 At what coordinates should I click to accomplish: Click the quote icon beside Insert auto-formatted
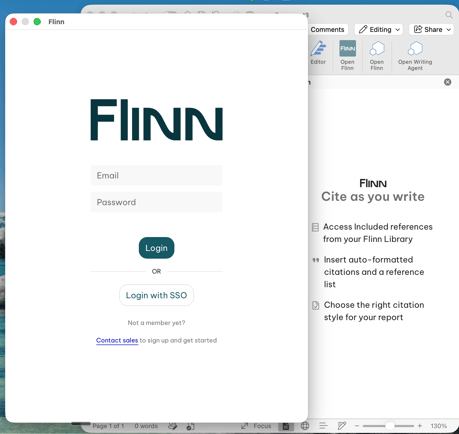315,260
